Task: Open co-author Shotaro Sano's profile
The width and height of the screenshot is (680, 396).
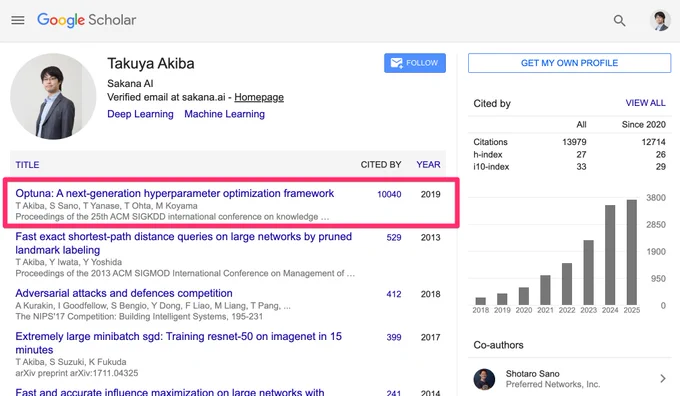Action: click(533, 374)
